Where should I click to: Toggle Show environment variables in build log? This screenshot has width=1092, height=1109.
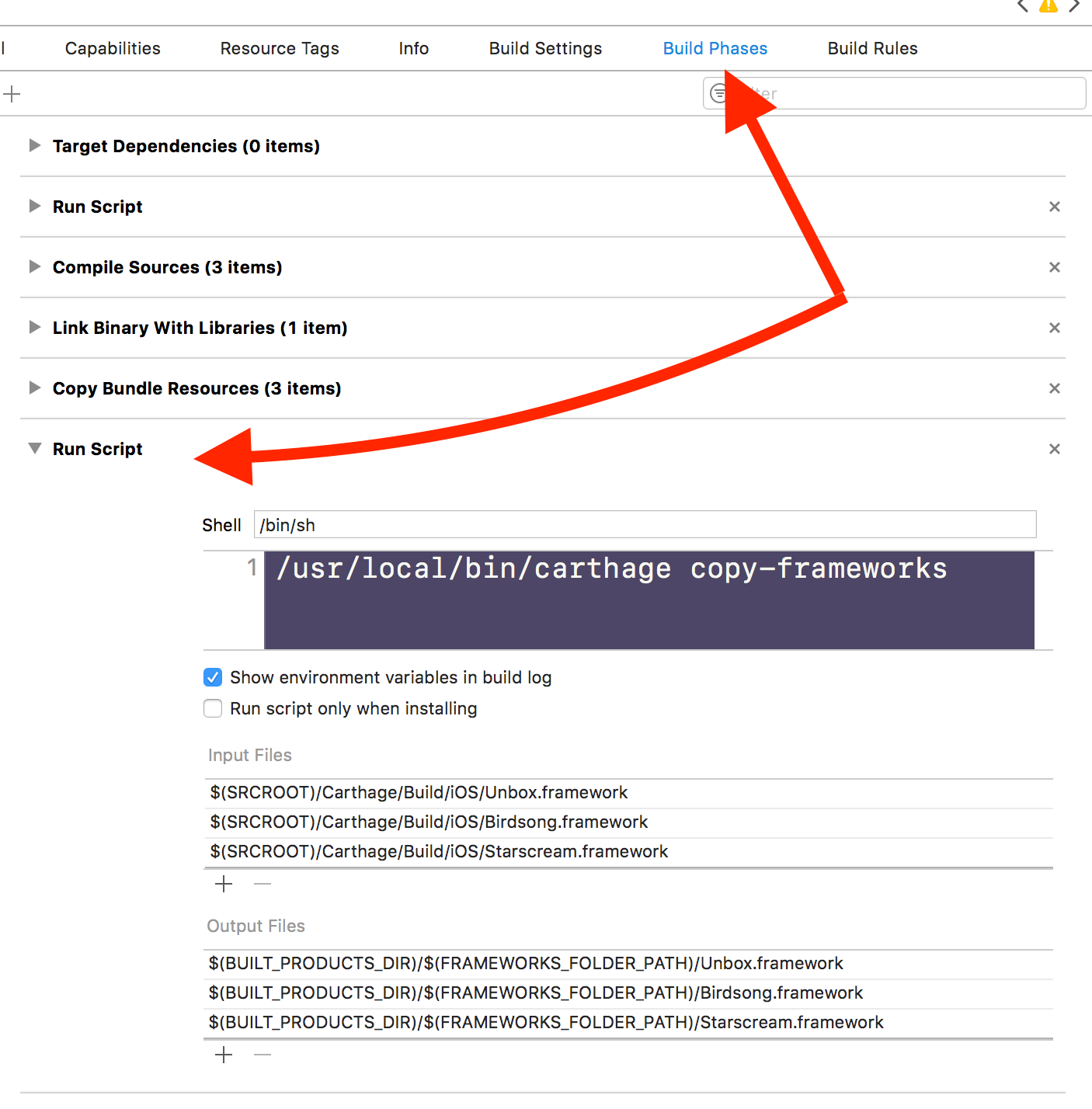coord(213,677)
